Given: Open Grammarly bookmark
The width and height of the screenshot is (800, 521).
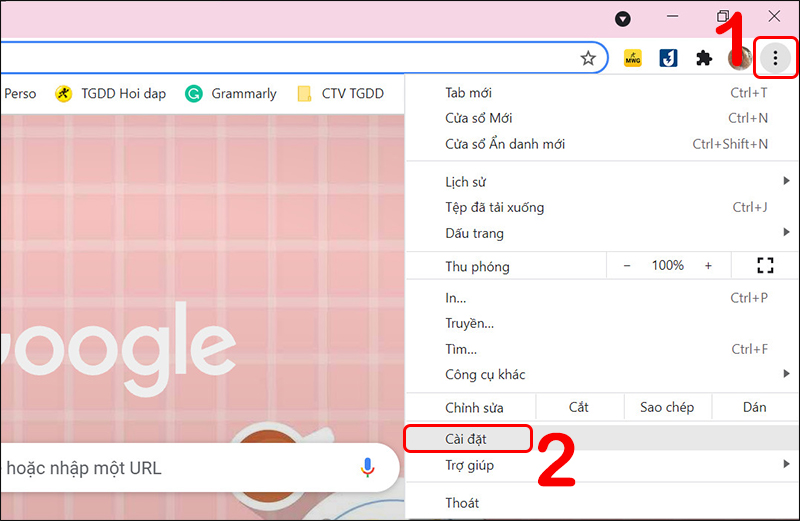Looking at the screenshot, I should coord(231,94).
